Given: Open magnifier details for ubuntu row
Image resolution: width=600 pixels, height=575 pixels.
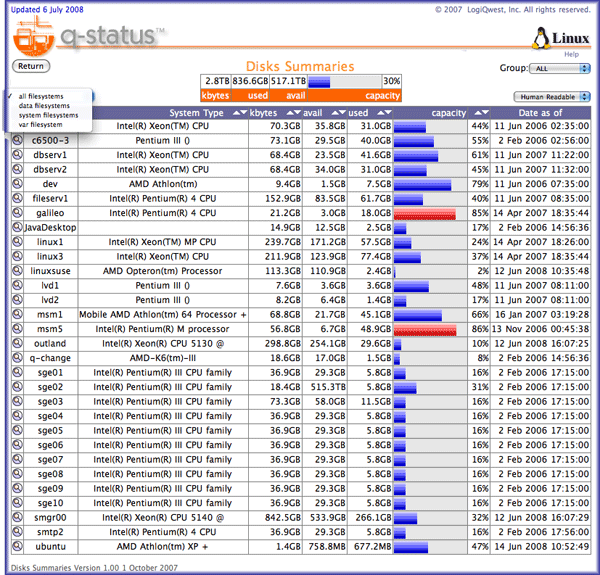Looking at the screenshot, I should point(17,546).
